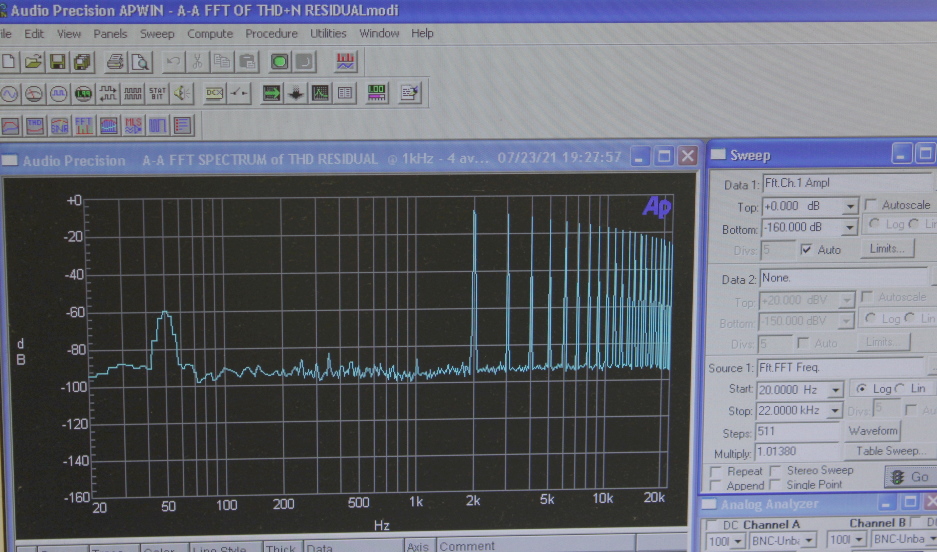937x552 pixels.
Task: Open the Switcher panel icon
Action: coord(239,93)
